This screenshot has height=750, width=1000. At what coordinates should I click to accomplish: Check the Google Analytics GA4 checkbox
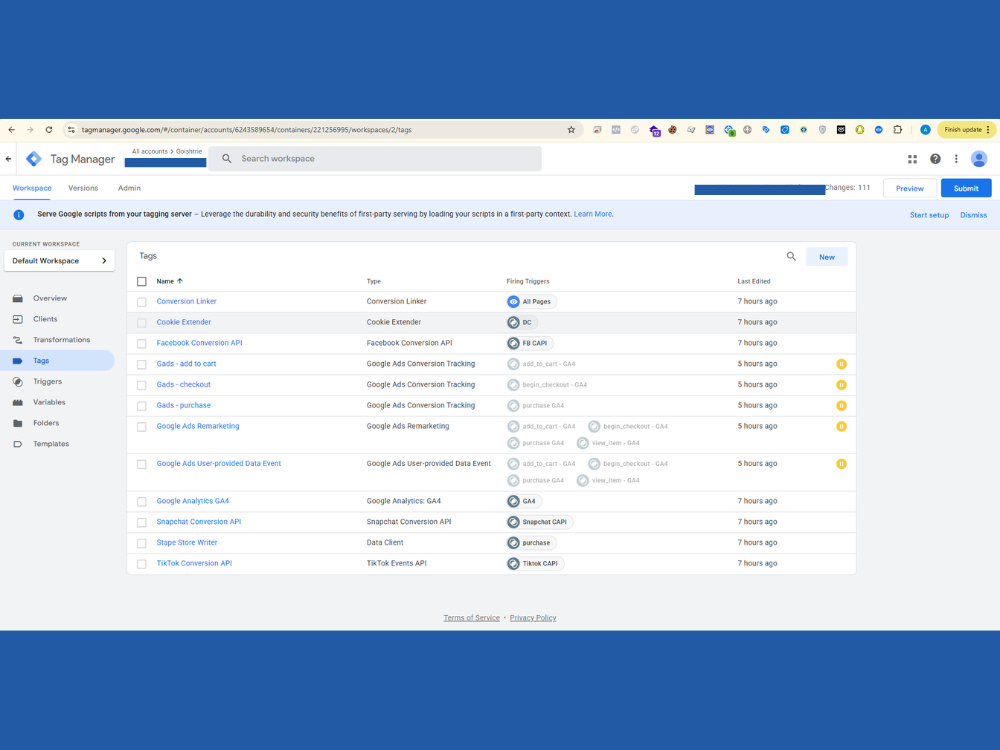[142, 501]
